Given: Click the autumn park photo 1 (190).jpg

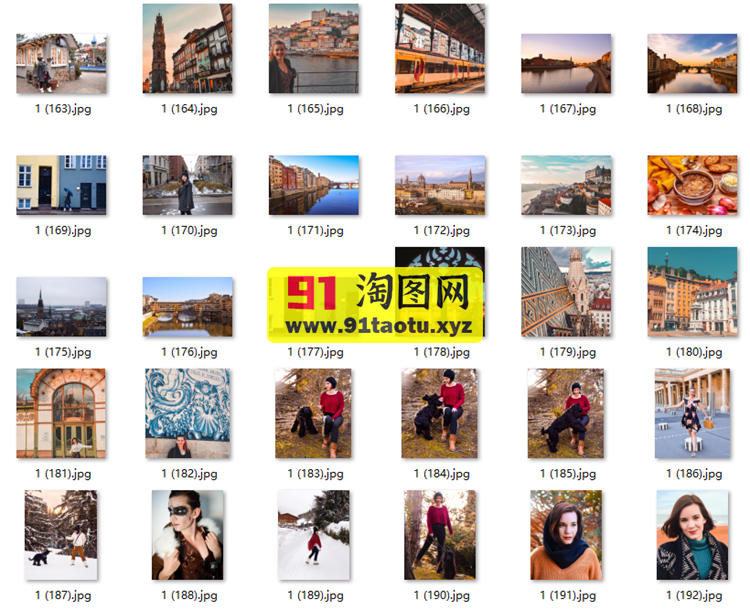Looking at the screenshot, I should point(440,535).
